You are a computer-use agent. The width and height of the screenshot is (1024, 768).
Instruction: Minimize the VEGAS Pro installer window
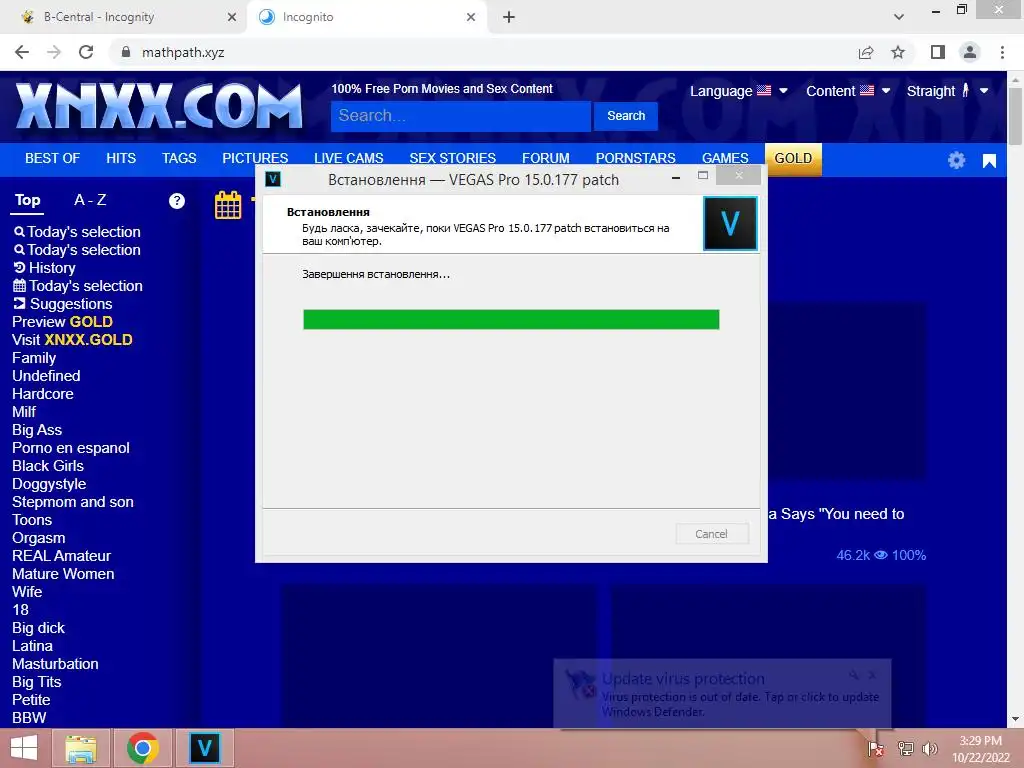coord(676,177)
